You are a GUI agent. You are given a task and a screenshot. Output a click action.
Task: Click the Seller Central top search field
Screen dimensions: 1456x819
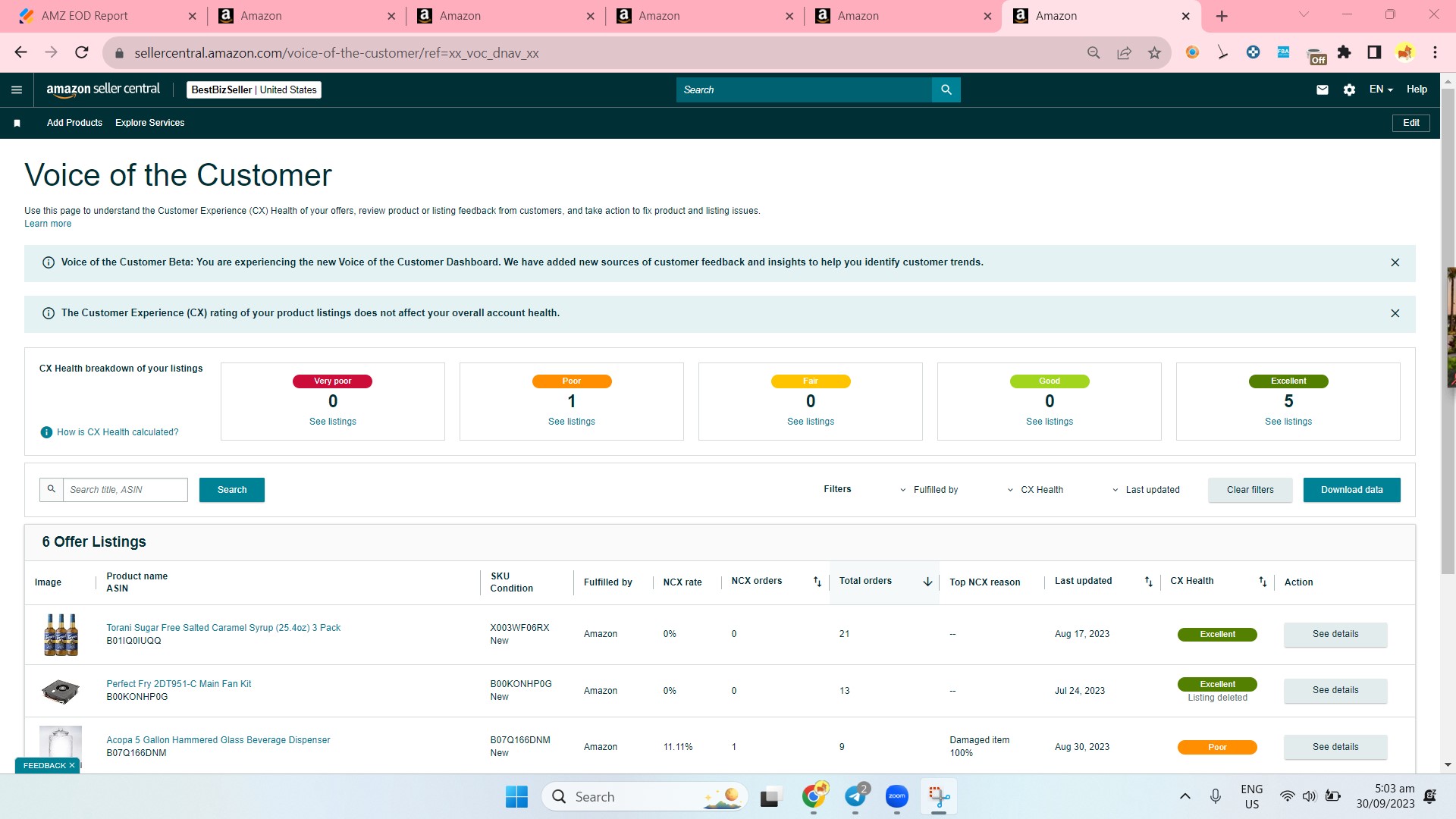pyautogui.click(x=804, y=89)
